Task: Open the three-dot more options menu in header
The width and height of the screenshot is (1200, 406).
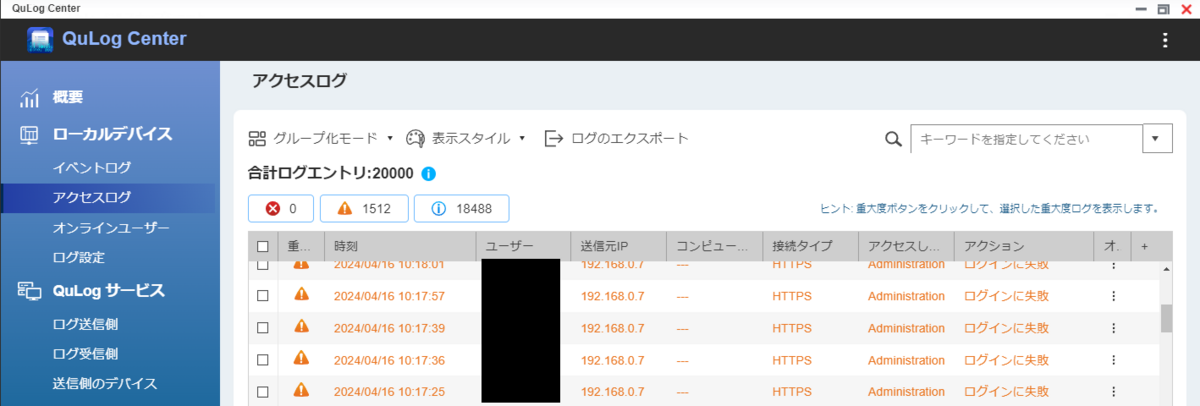Action: (1164, 40)
